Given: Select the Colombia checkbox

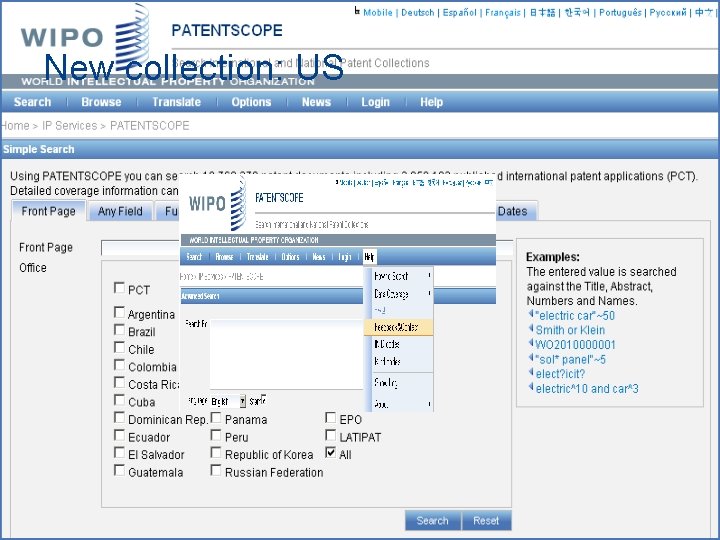Looking at the screenshot, I should (x=119, y=365).
